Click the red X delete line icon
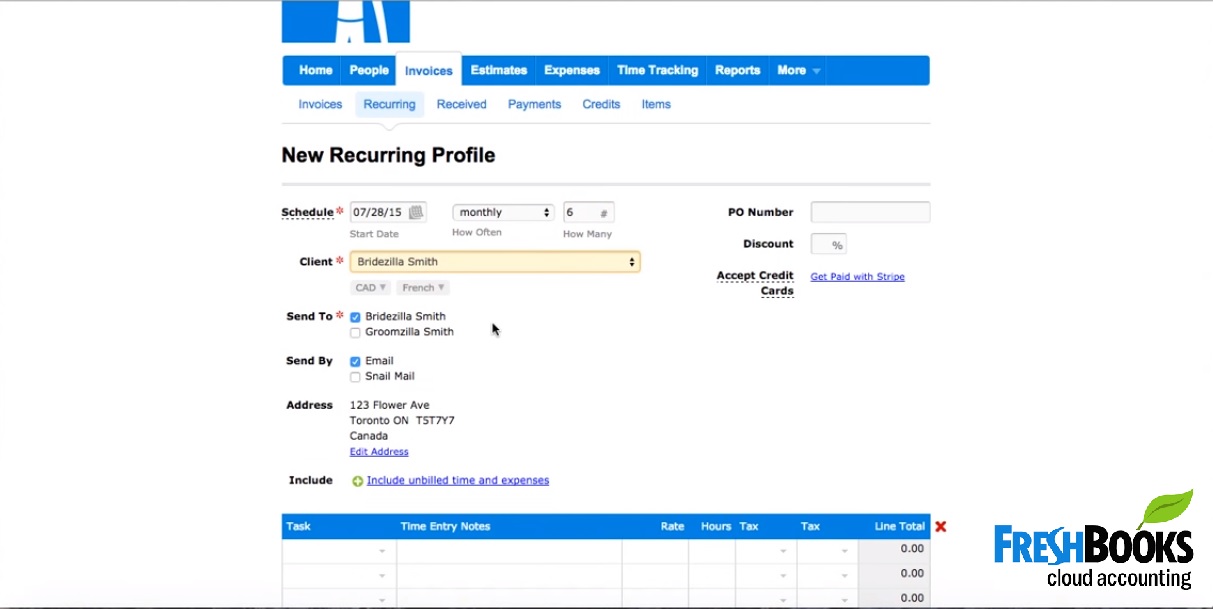The image size is (1213, 609). [940, 526]
